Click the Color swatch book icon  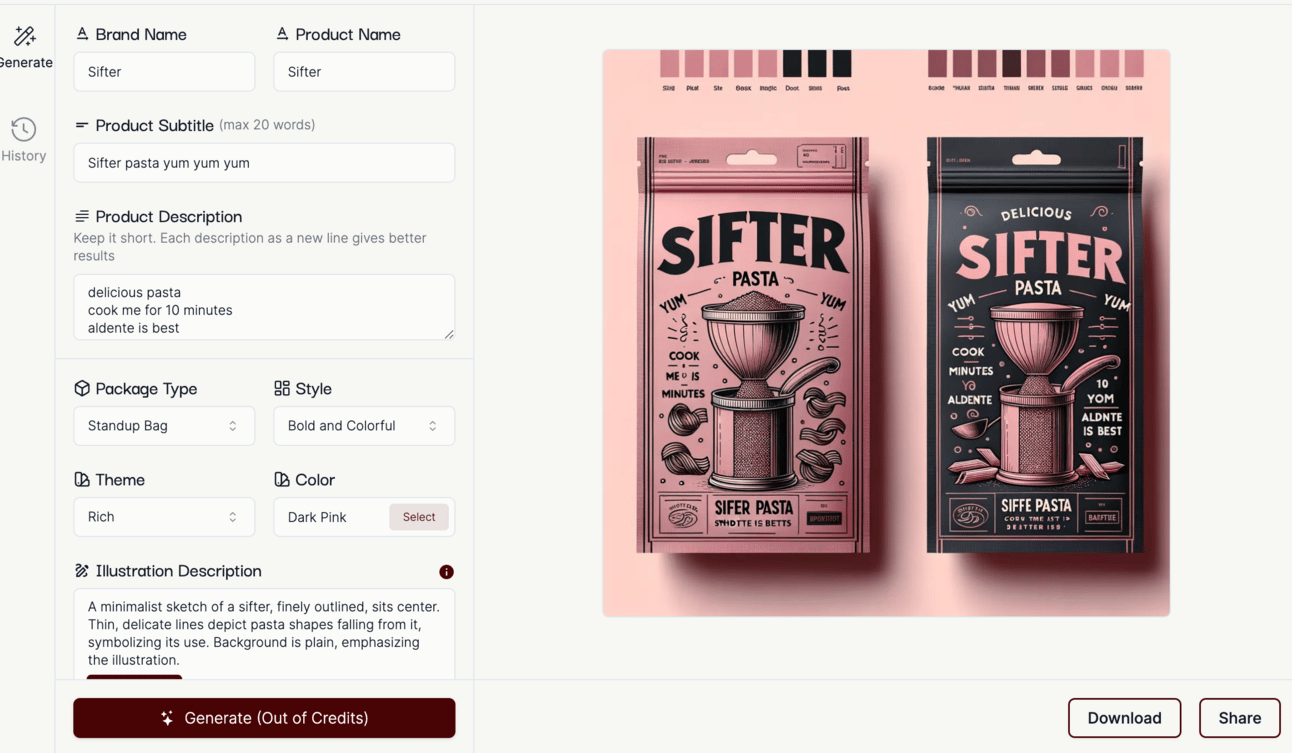click(x=282, y=479)
